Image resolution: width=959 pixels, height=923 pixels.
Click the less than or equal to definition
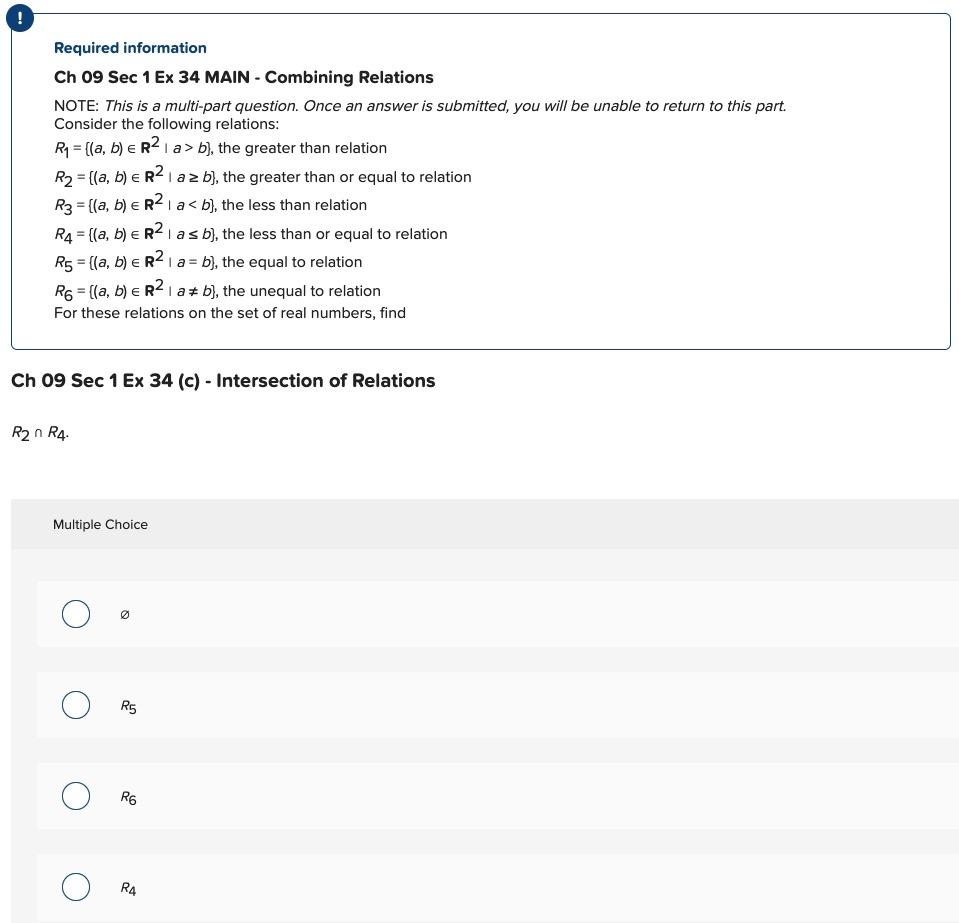coord(251,234)
